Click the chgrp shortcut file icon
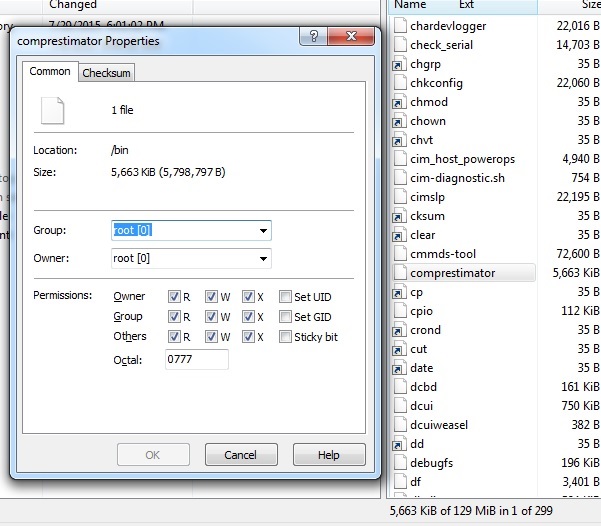601x526 pixels. (x=398, y=64)
